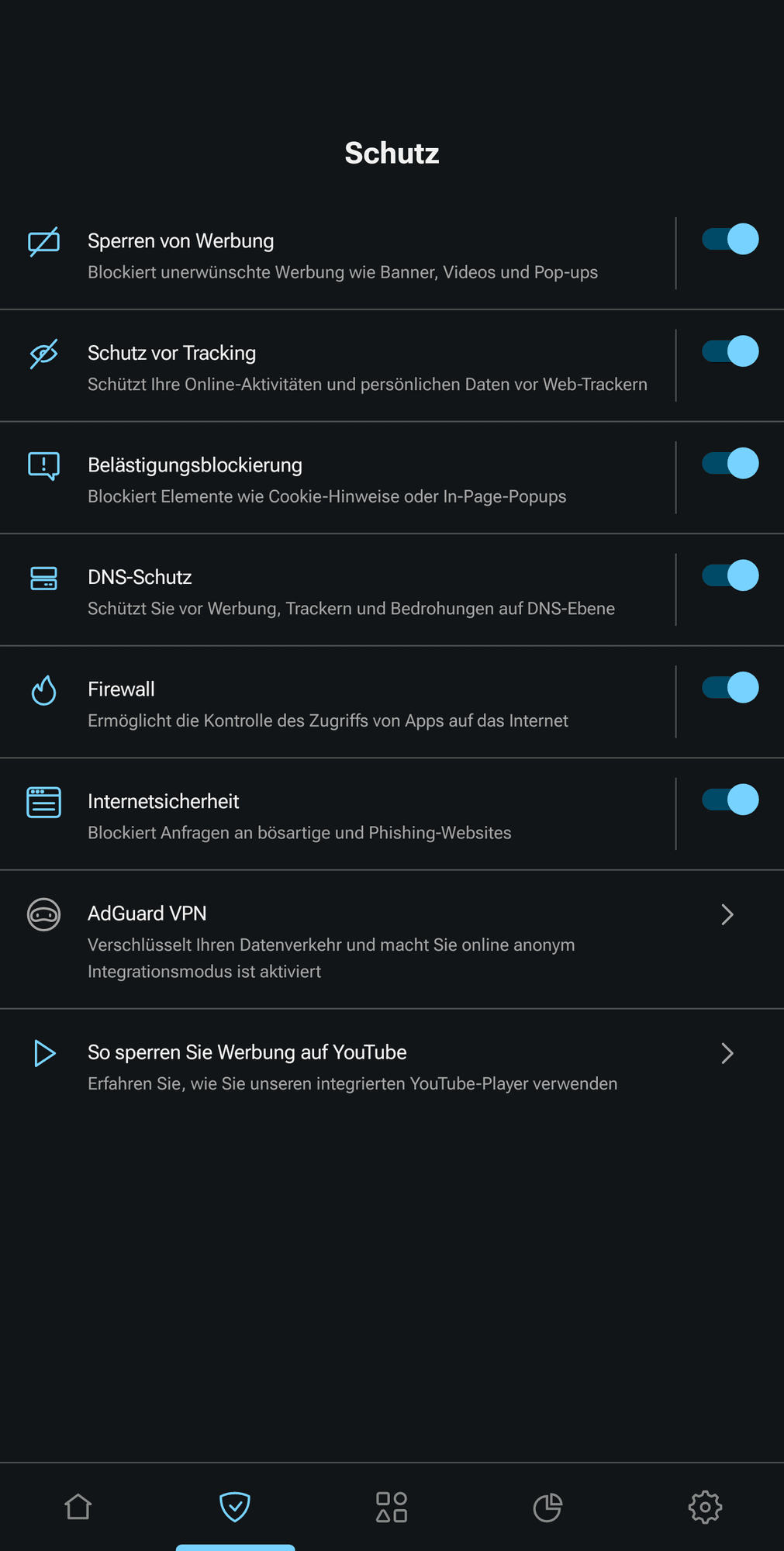Click the ad blocking crossed-screen icon
The image size is (784, 1551).
pyautogui.click(x=44, y=242)
